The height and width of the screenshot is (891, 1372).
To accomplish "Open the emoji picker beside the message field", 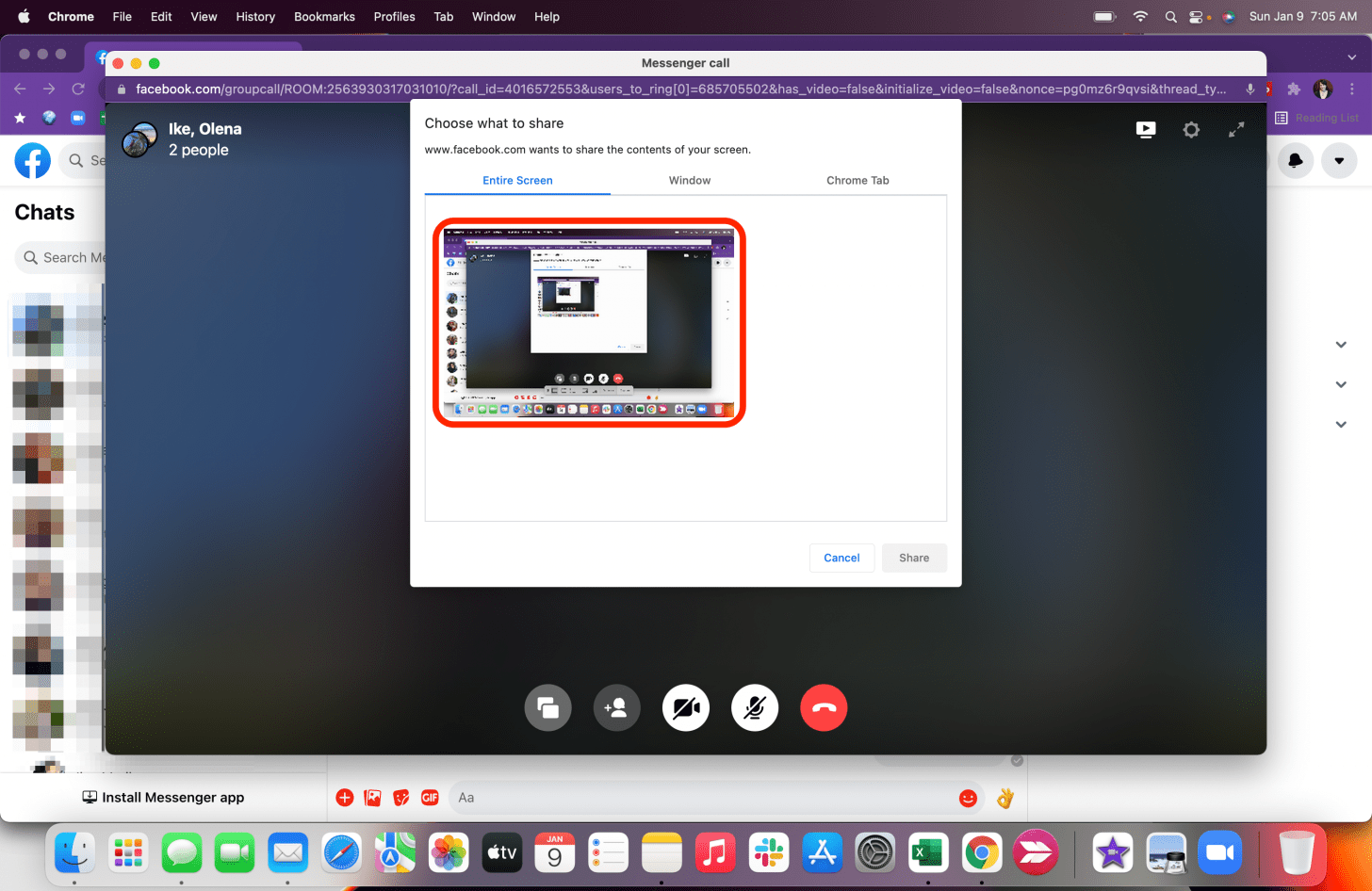I will [968, 797].
